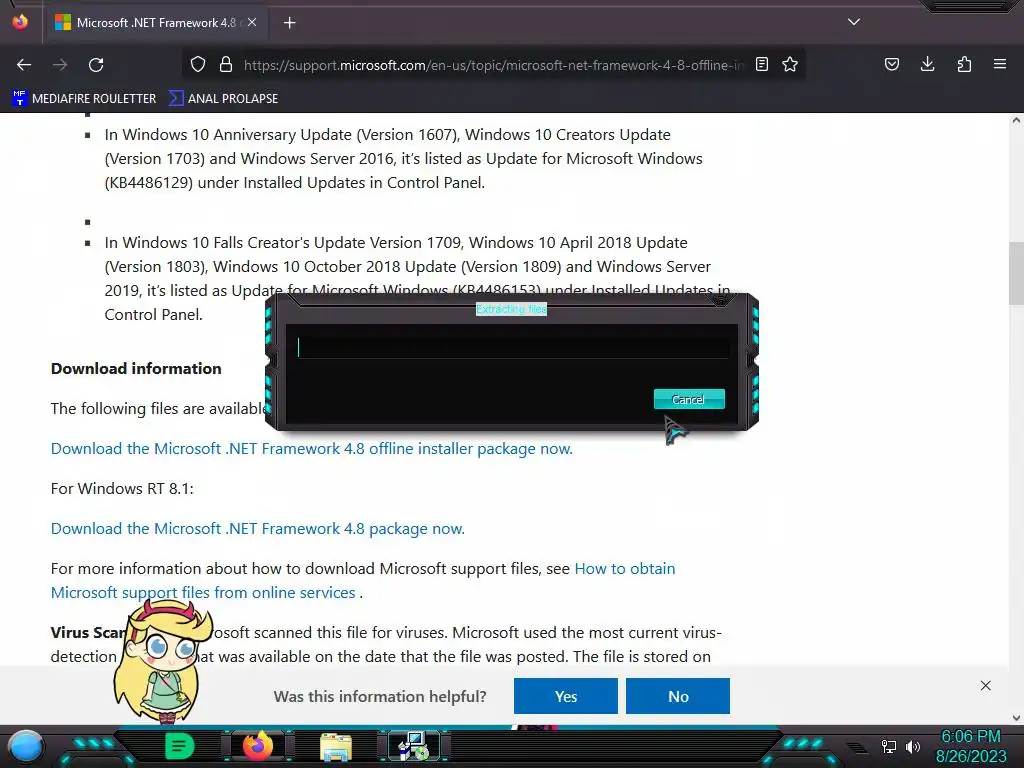Click the volume speaker icon in tray
1024x768 pixels.
(x=912, y=746)
